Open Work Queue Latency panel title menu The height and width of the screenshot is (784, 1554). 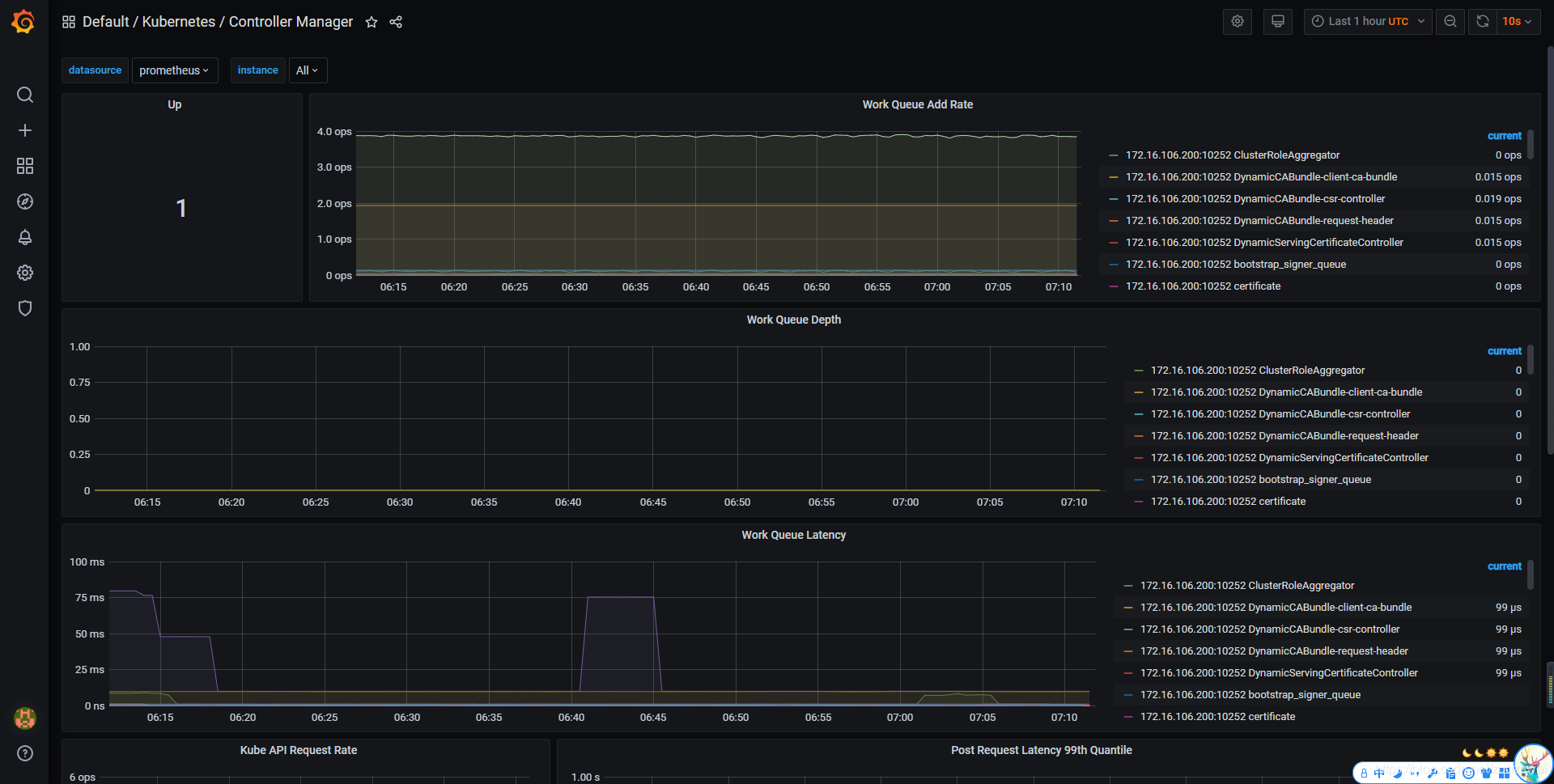click(794, 535)
